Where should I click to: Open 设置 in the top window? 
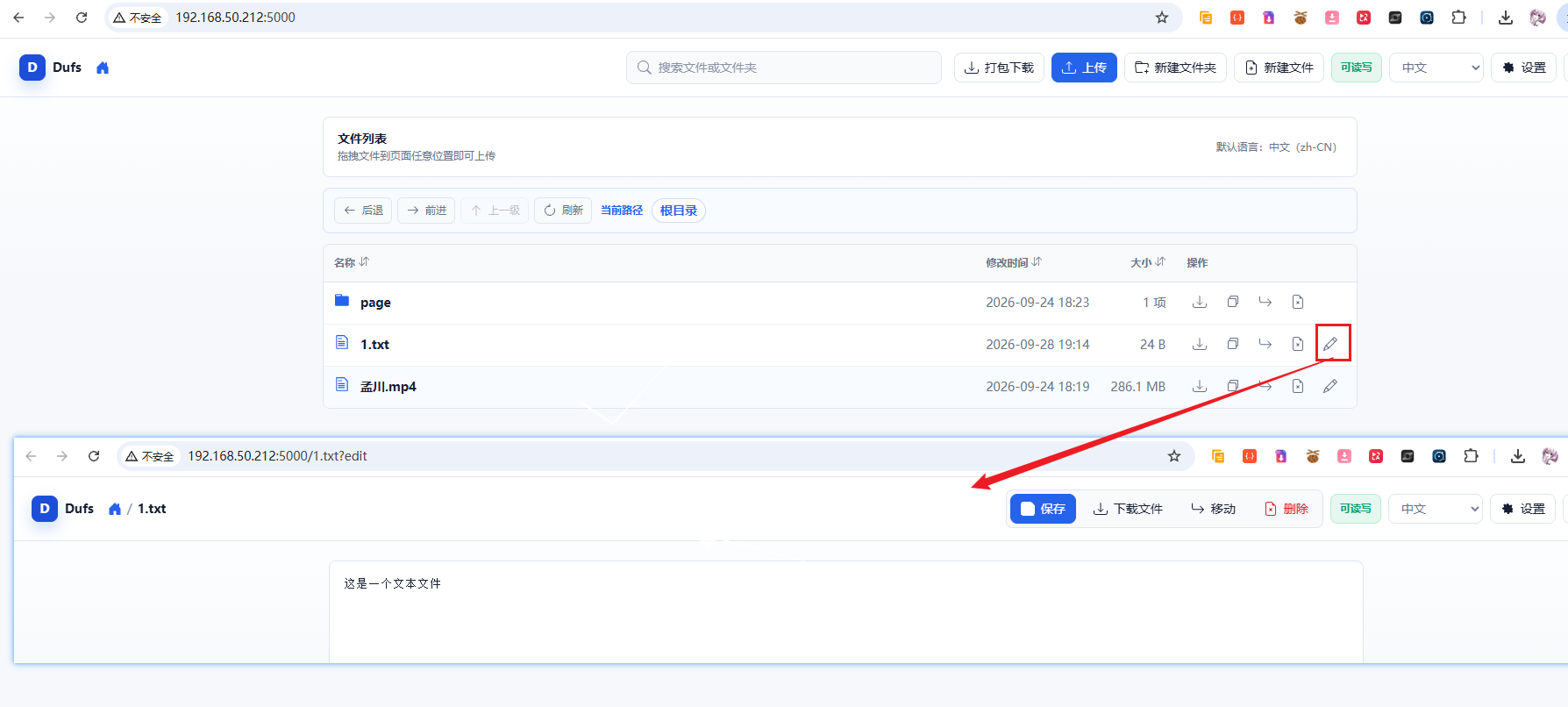1524,68
